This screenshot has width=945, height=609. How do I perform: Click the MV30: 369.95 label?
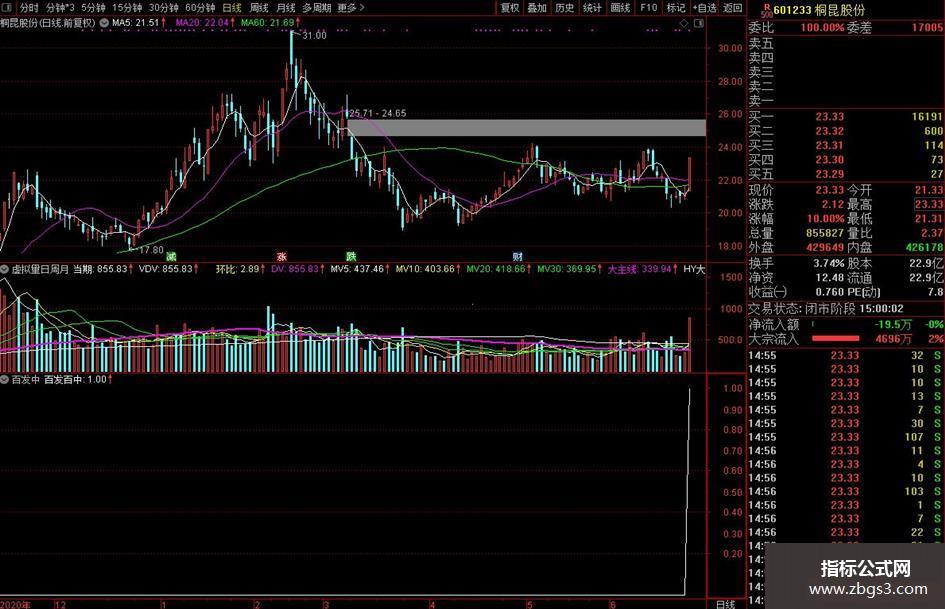coord(570,269)
